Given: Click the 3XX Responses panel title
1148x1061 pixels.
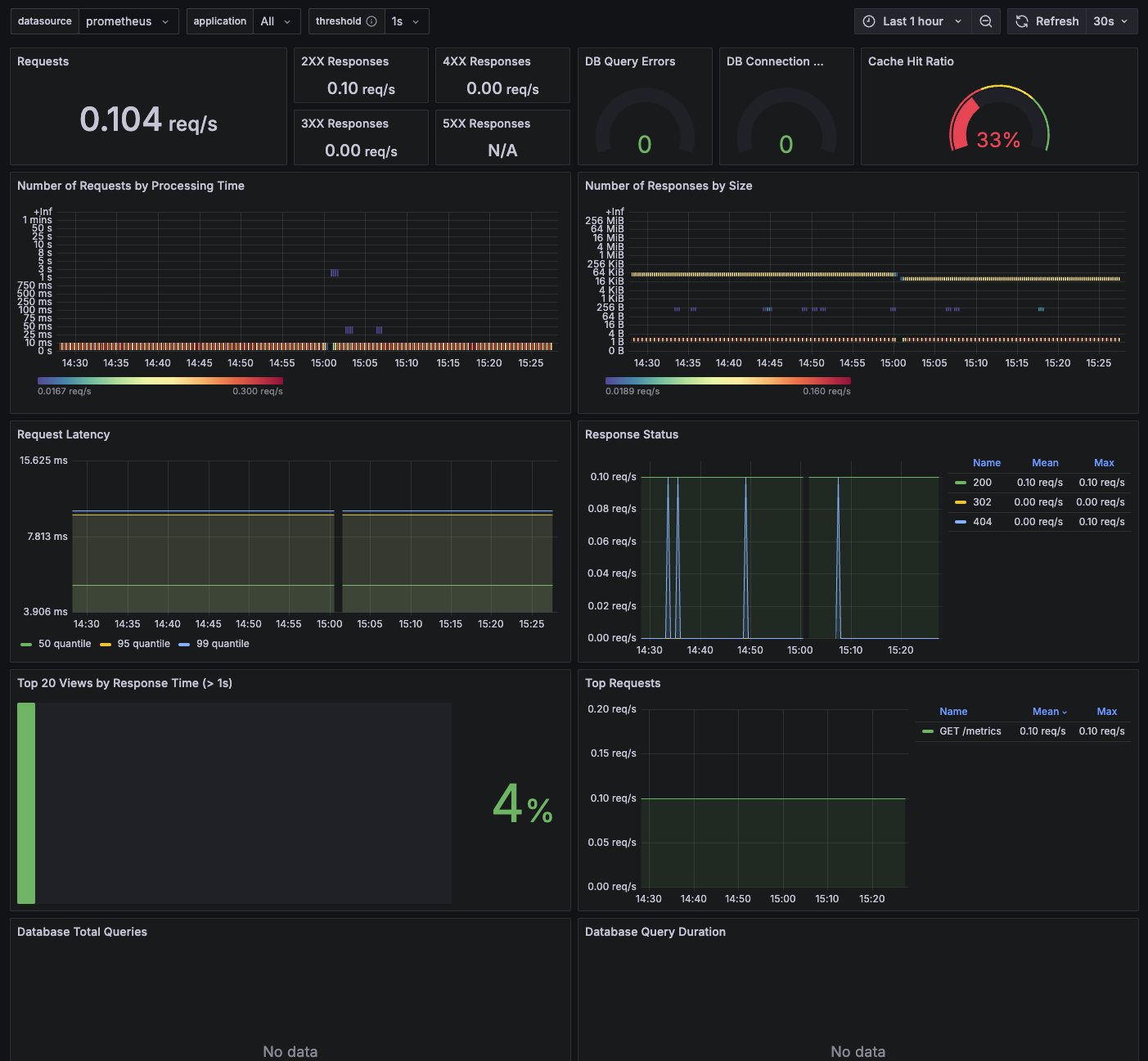Looking at the screenshot, I should 344,124.
